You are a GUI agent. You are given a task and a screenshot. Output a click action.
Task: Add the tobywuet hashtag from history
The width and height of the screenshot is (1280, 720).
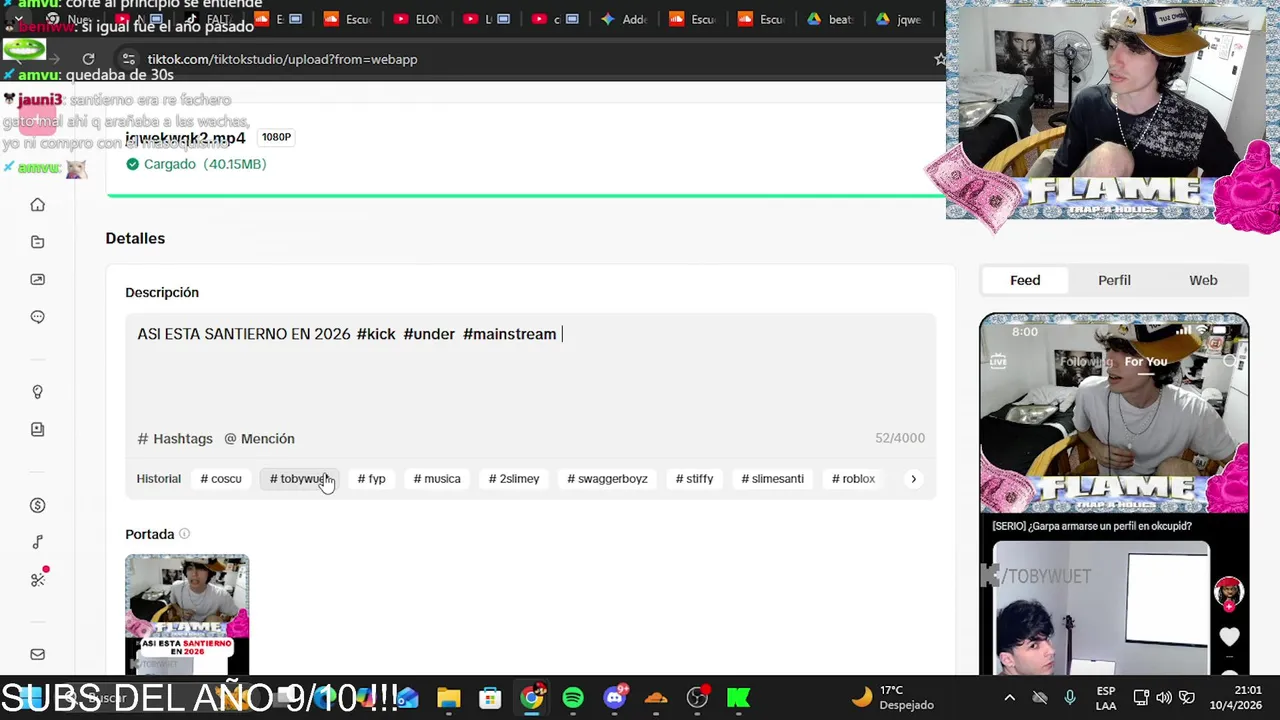[x=300, y=479]
